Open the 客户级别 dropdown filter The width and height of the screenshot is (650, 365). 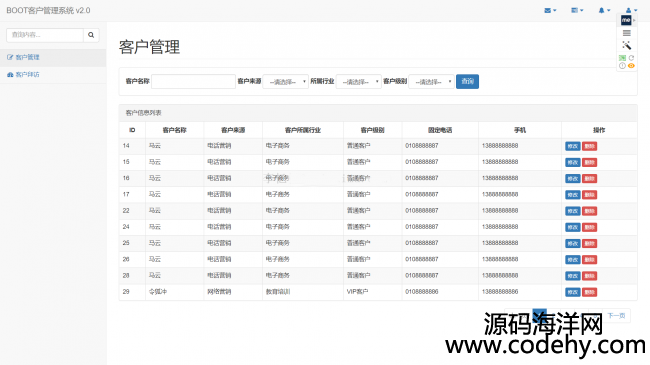431,82
